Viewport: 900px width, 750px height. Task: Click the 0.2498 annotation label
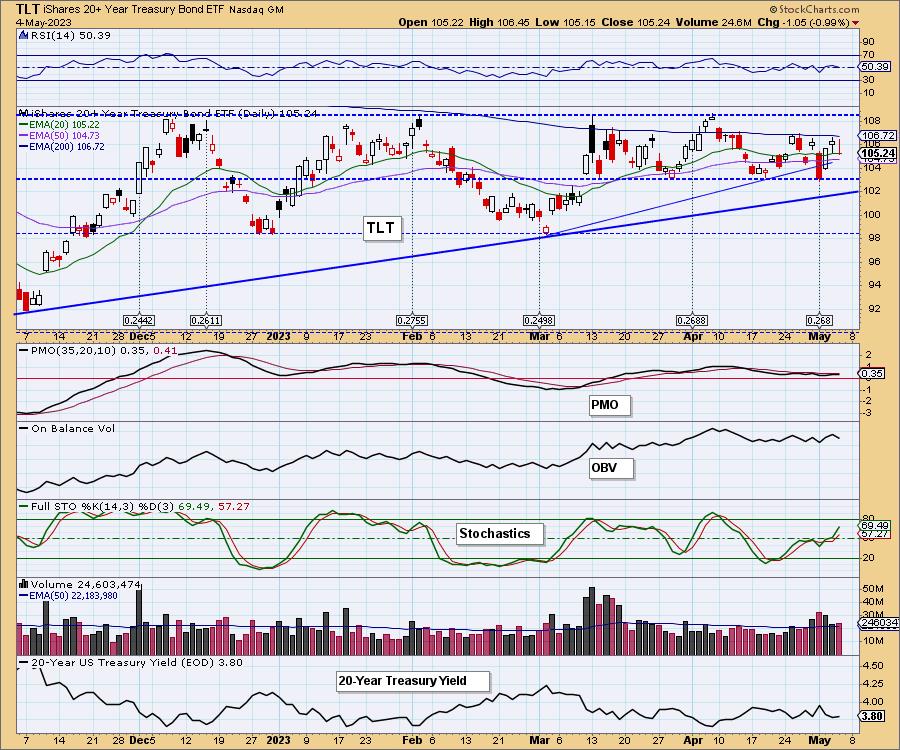click(x=539, y=320)
